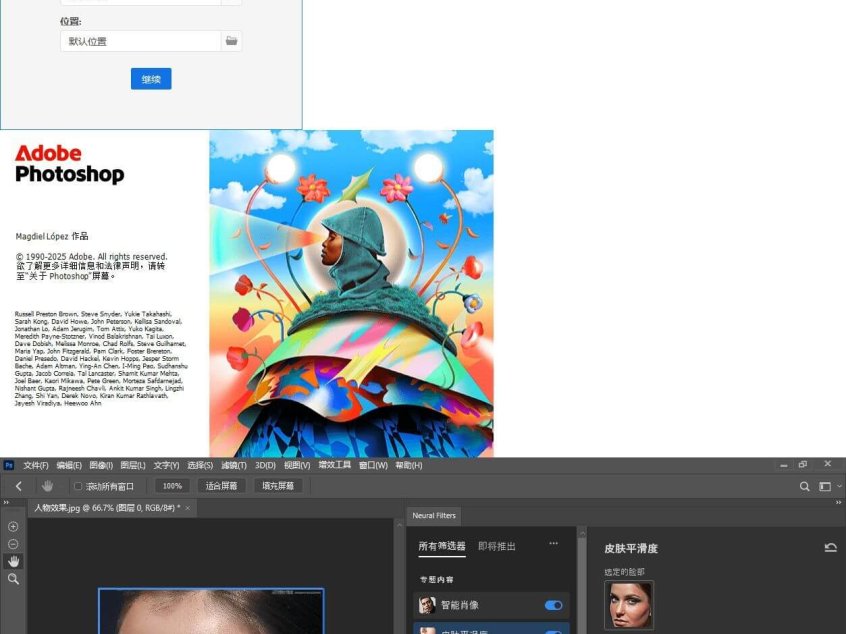Select the Hand tool in left toolbar

point(13,561)
